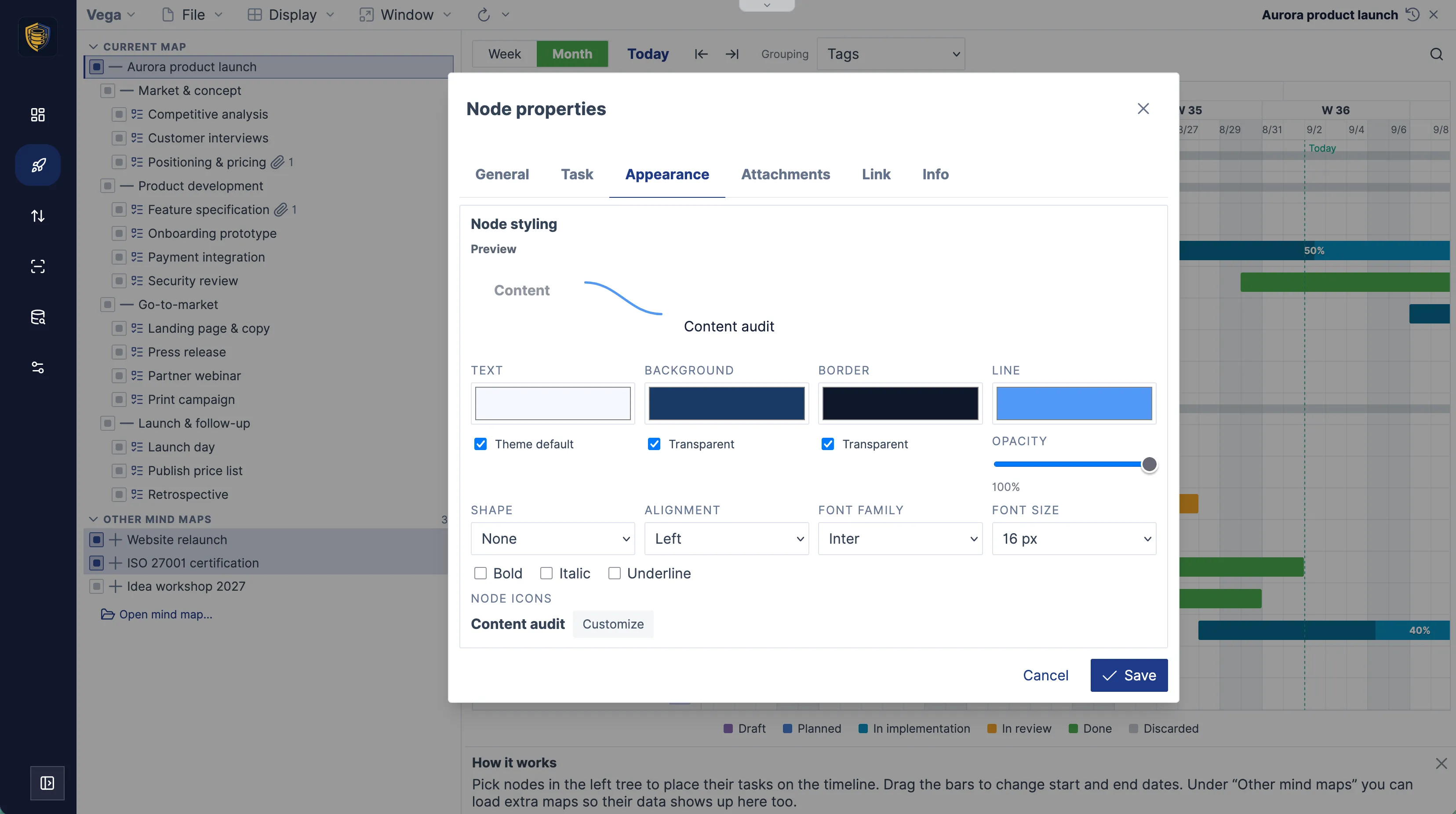Customize the node icons

pyautogui.click(x=613, y=624)
